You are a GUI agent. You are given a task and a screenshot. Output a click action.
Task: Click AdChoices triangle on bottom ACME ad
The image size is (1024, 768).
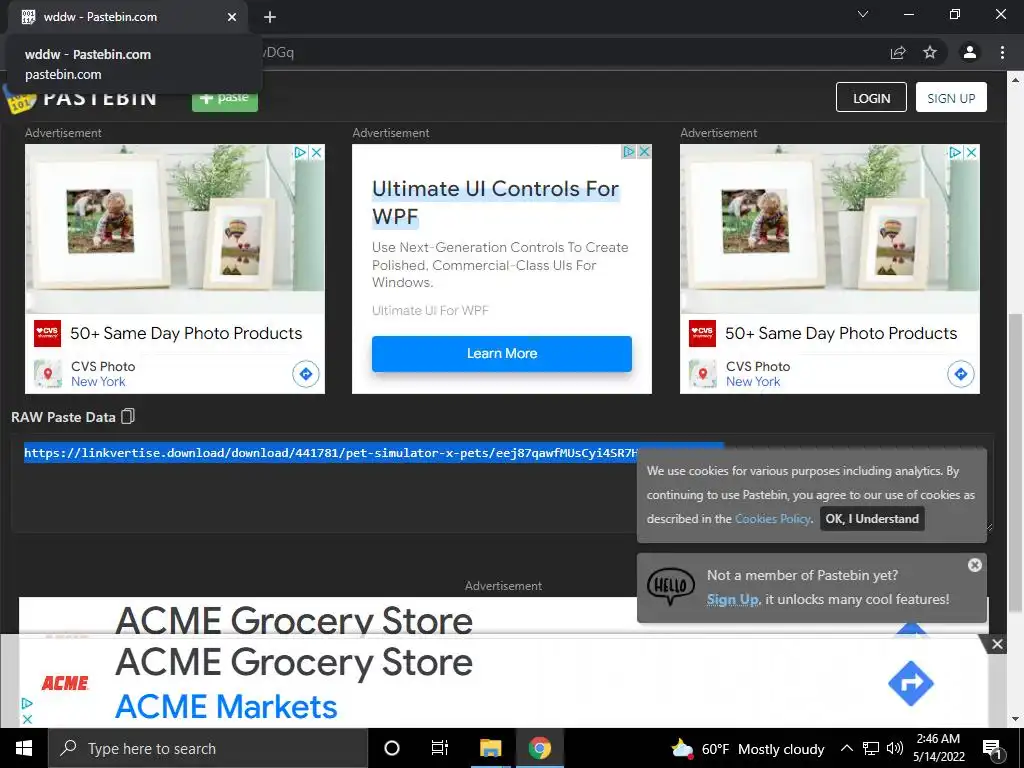tap(27, 703)
